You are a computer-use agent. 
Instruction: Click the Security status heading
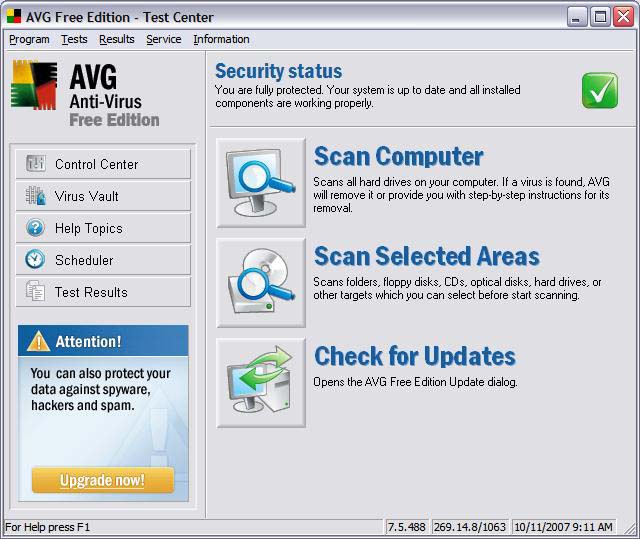tap(278, 71)
